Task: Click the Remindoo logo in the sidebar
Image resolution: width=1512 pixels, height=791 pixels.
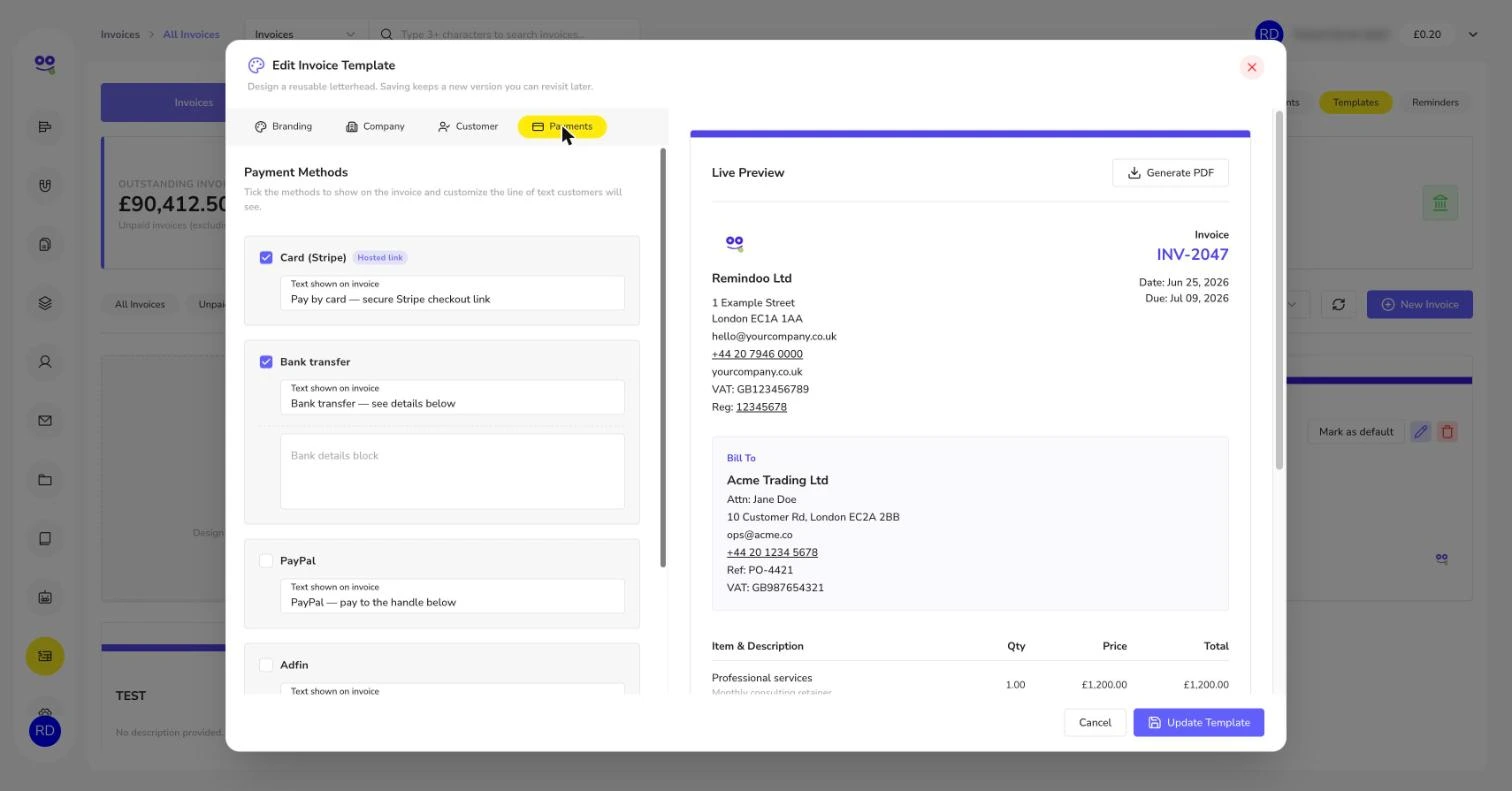Action: (45, 64)
